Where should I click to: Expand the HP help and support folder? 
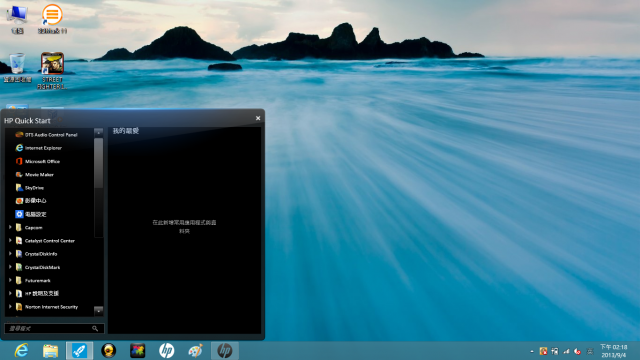pyautogui.click(x=10, y=293)
